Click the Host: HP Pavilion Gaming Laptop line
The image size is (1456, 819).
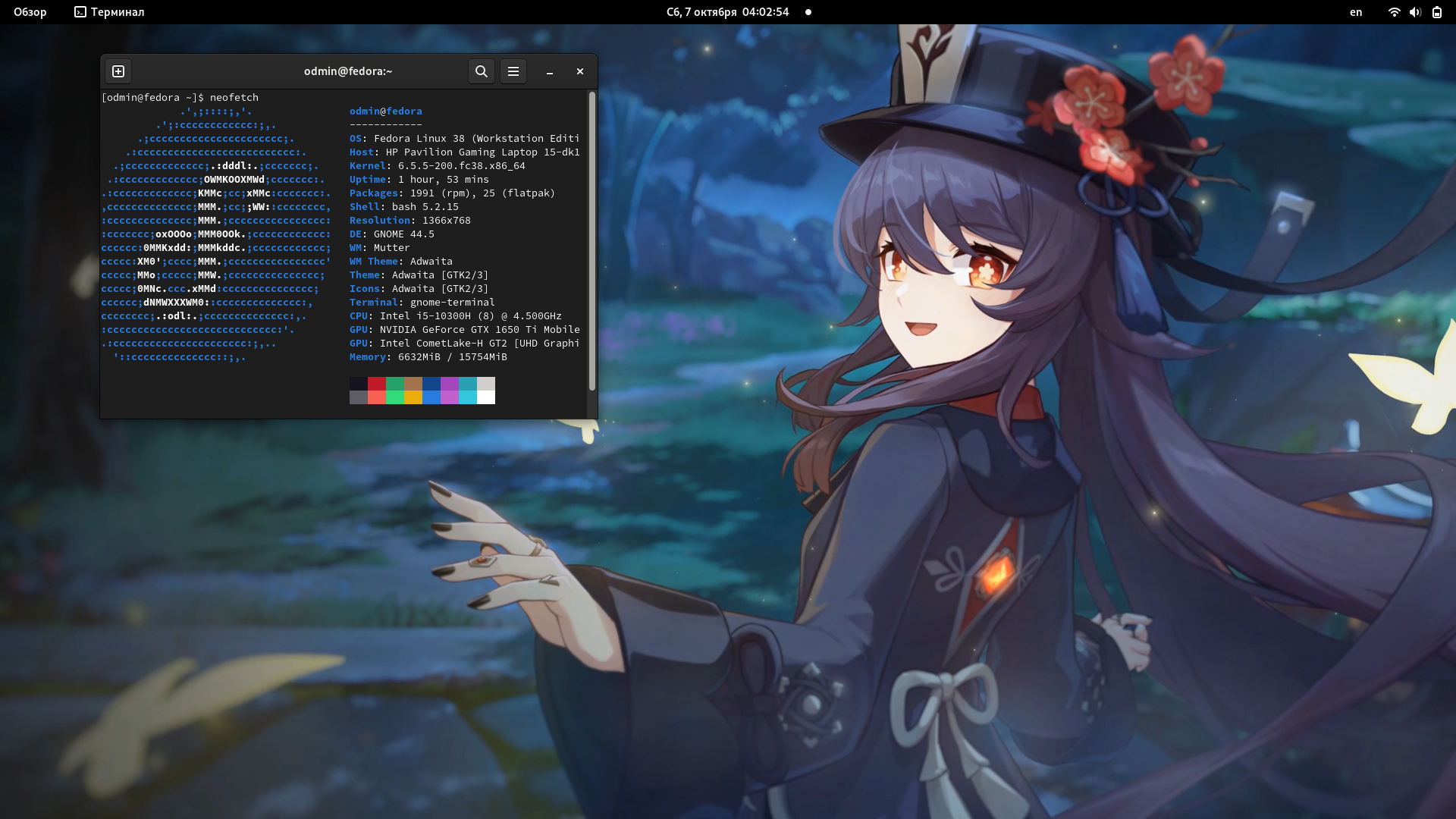[464, 152]
